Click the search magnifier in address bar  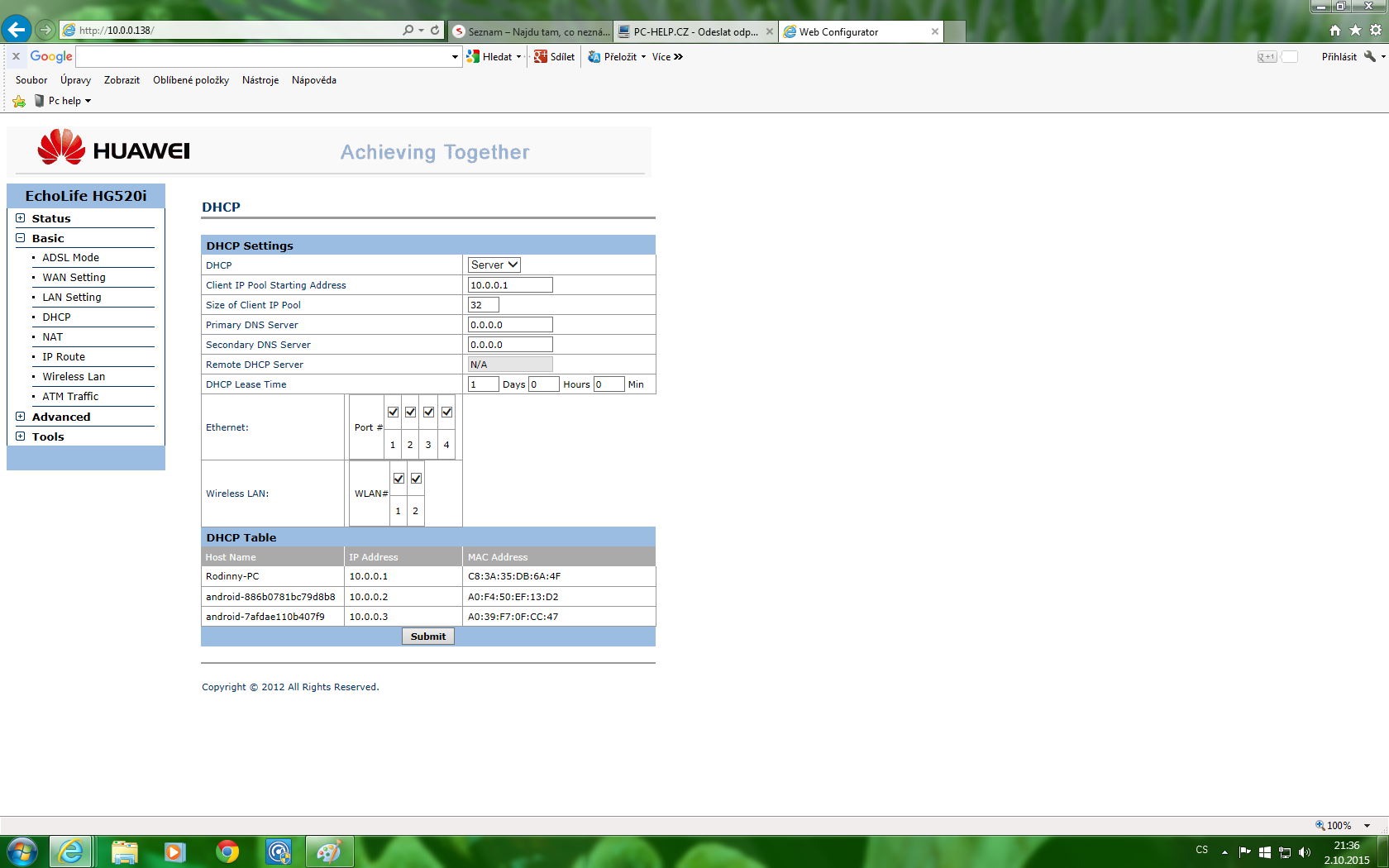[408, 30]
